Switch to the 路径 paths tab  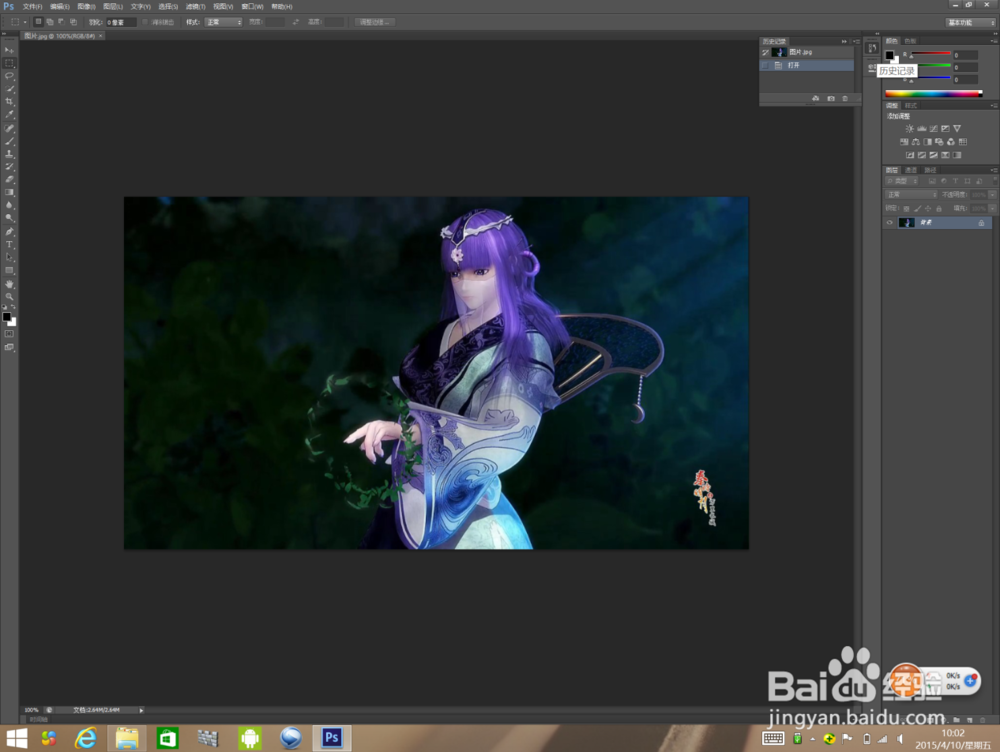tap(930, 170)
